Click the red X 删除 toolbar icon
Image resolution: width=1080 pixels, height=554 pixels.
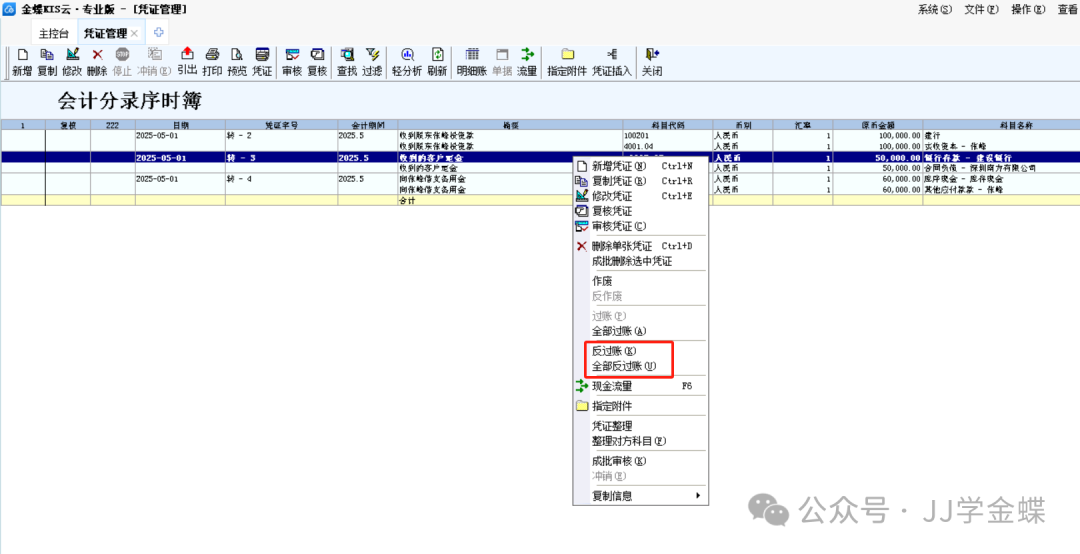tap(97, 61)
